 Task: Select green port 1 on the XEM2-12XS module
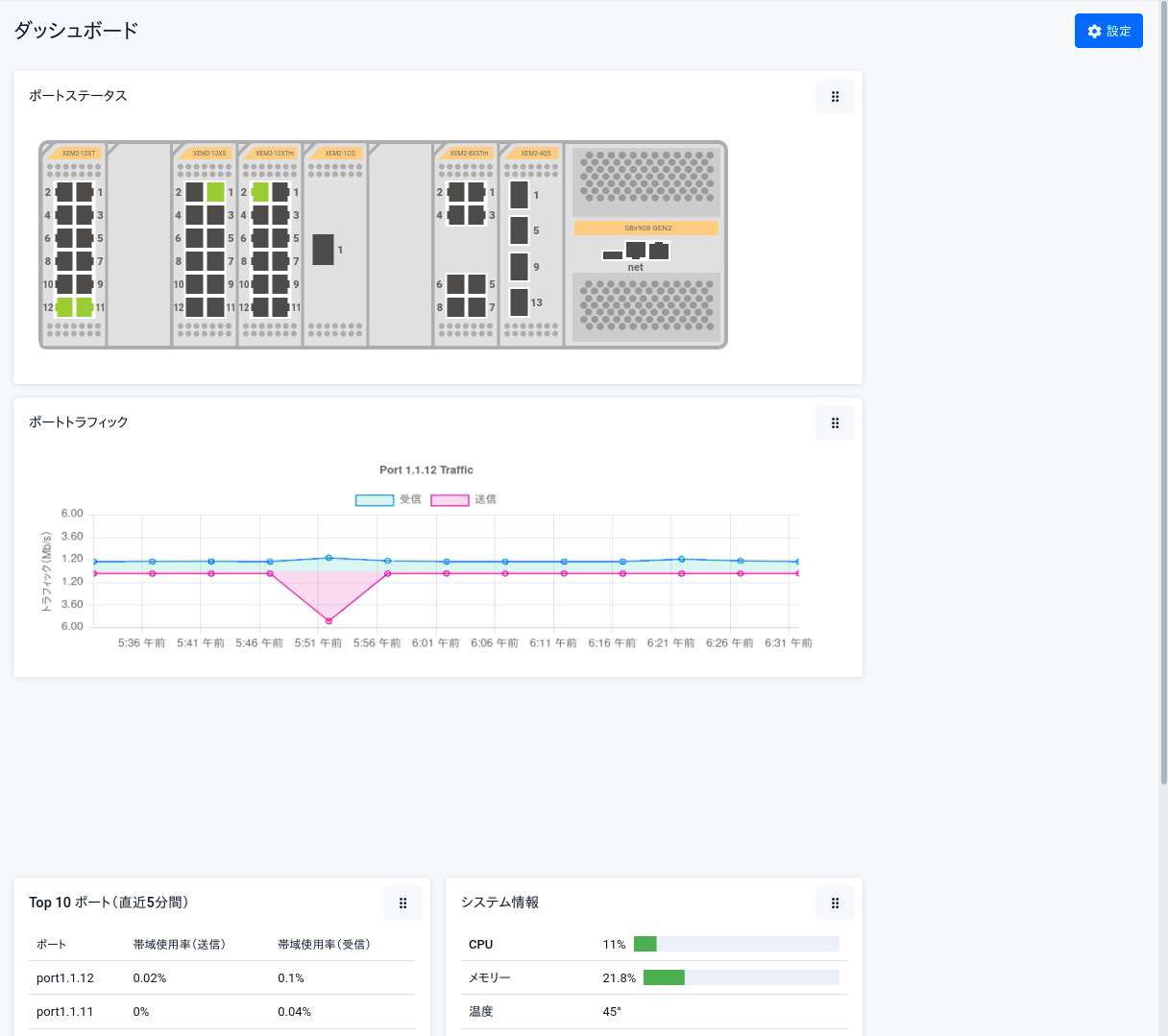pyautogui.click(x=215, y=192)
